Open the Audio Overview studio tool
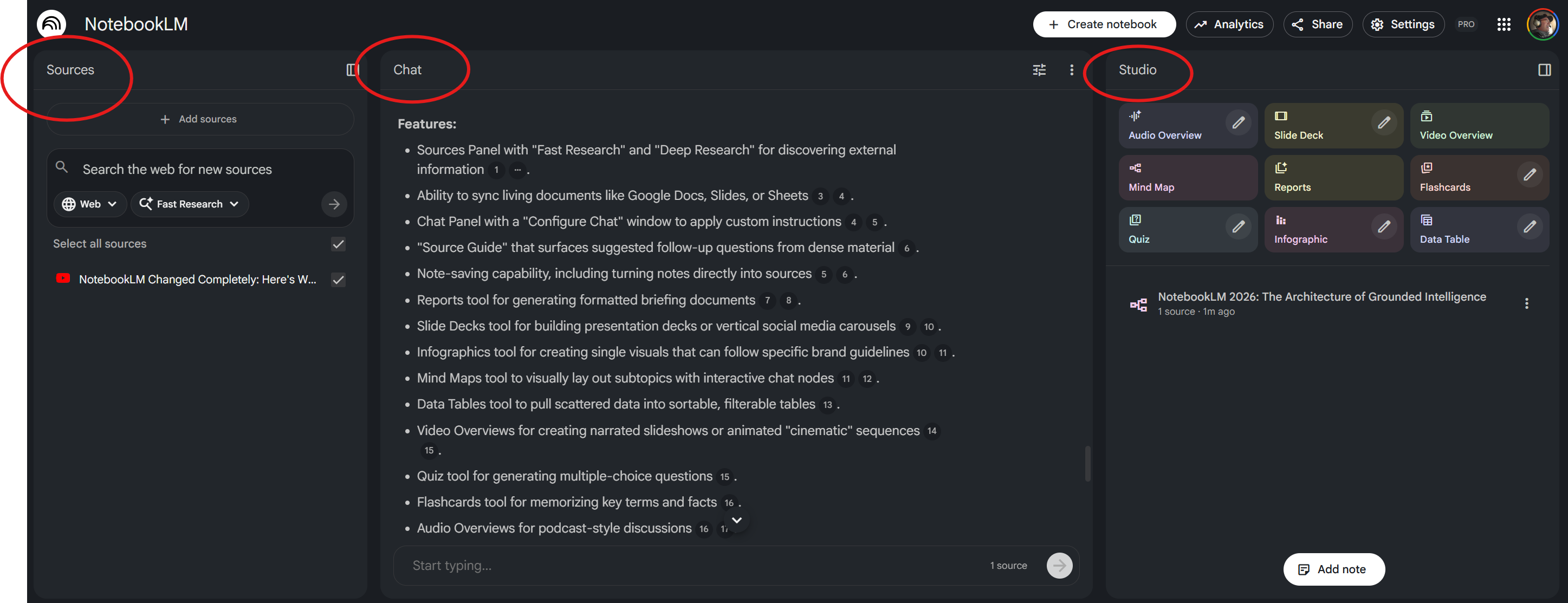The image size is (1568, 603). 1164,125
